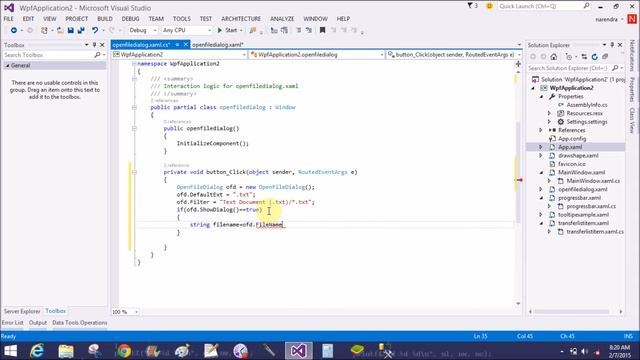Screen dimensions: 640x360
Task: Pin the Toolbox panel with pushpin
Action: 94,45
